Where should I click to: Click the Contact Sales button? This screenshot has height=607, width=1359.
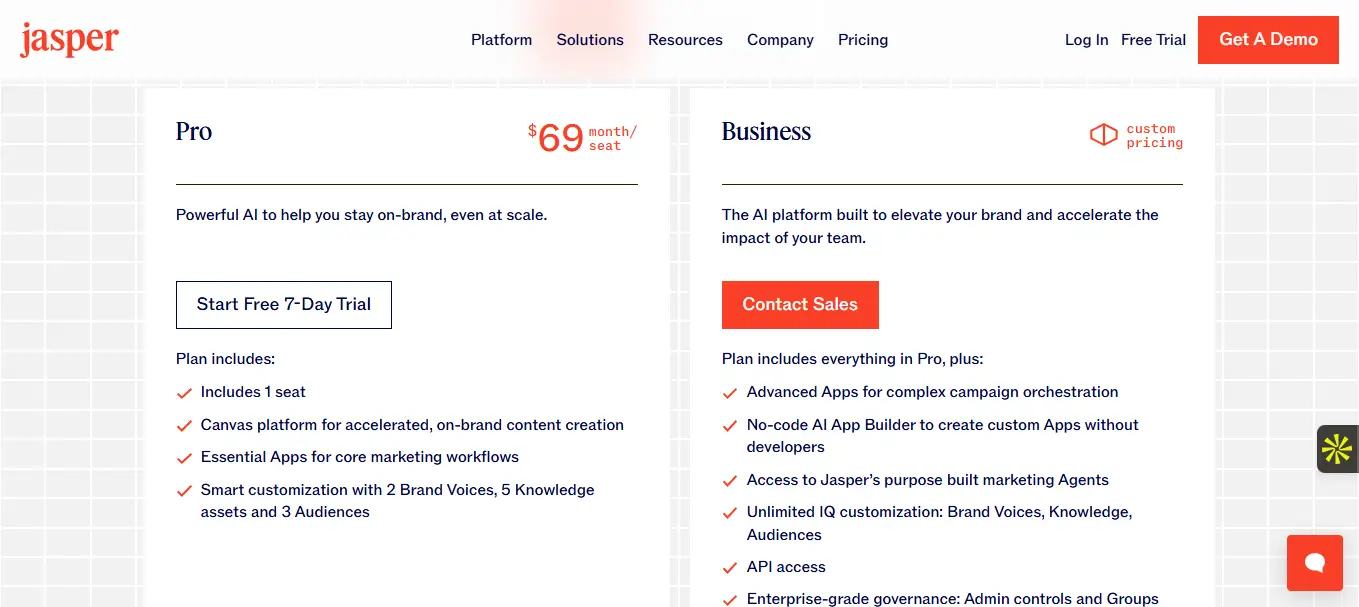click(800, 305)
